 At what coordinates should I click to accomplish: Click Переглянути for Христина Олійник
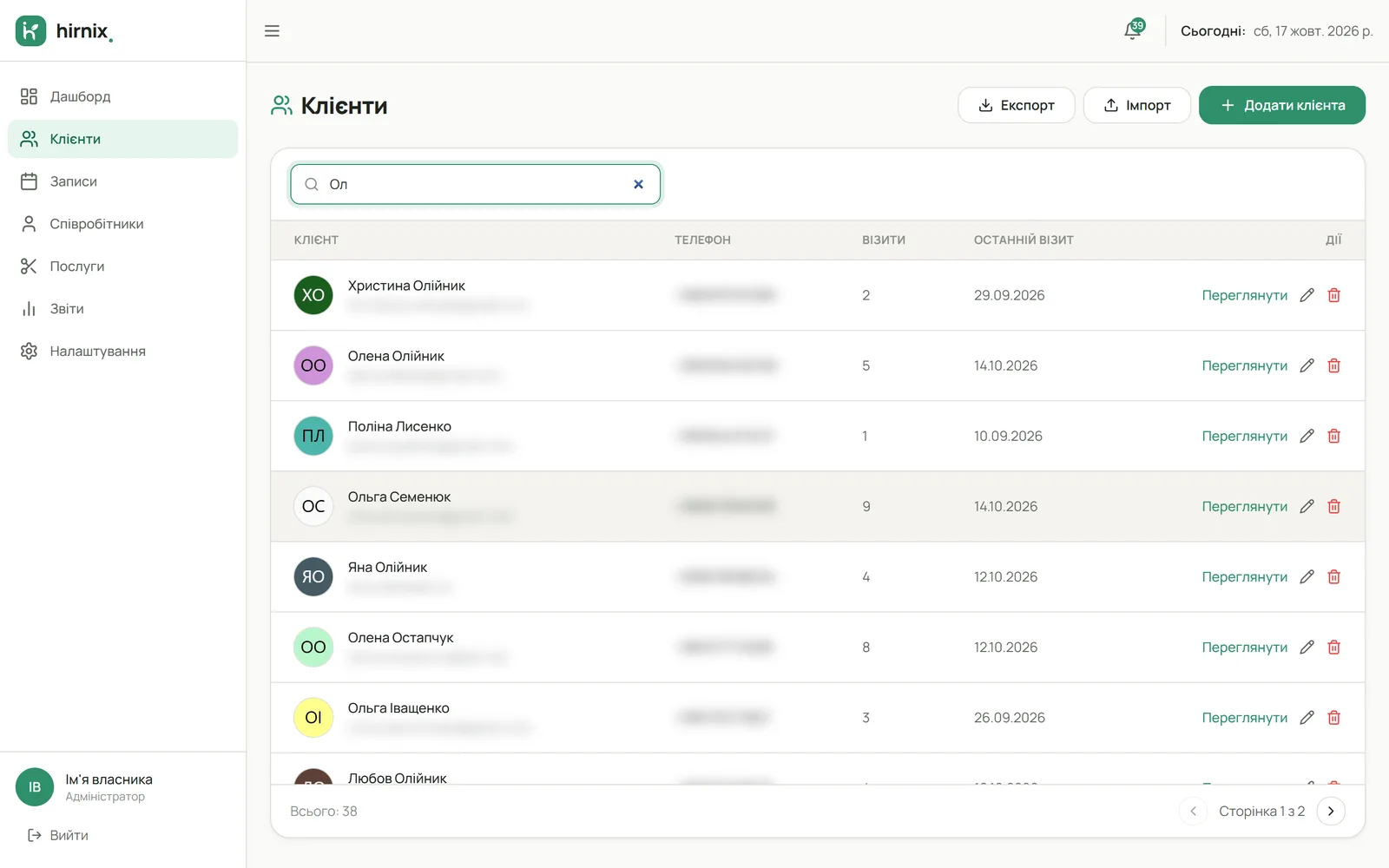click(1244, 295)
